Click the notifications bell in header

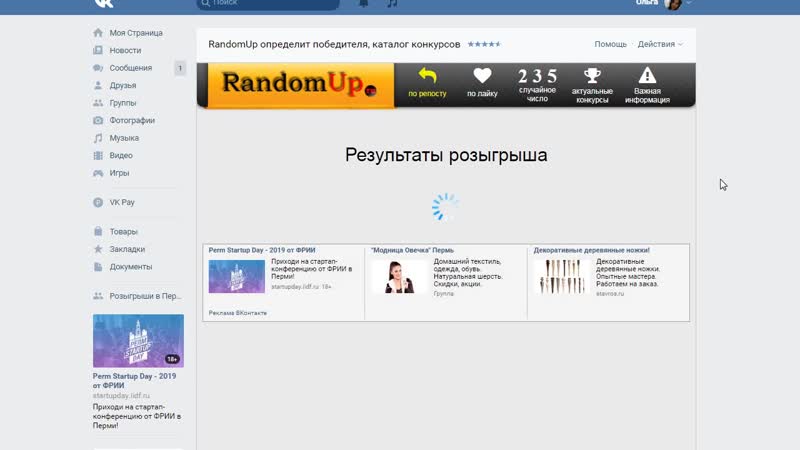pyautogui.click(x=363, y=3)
